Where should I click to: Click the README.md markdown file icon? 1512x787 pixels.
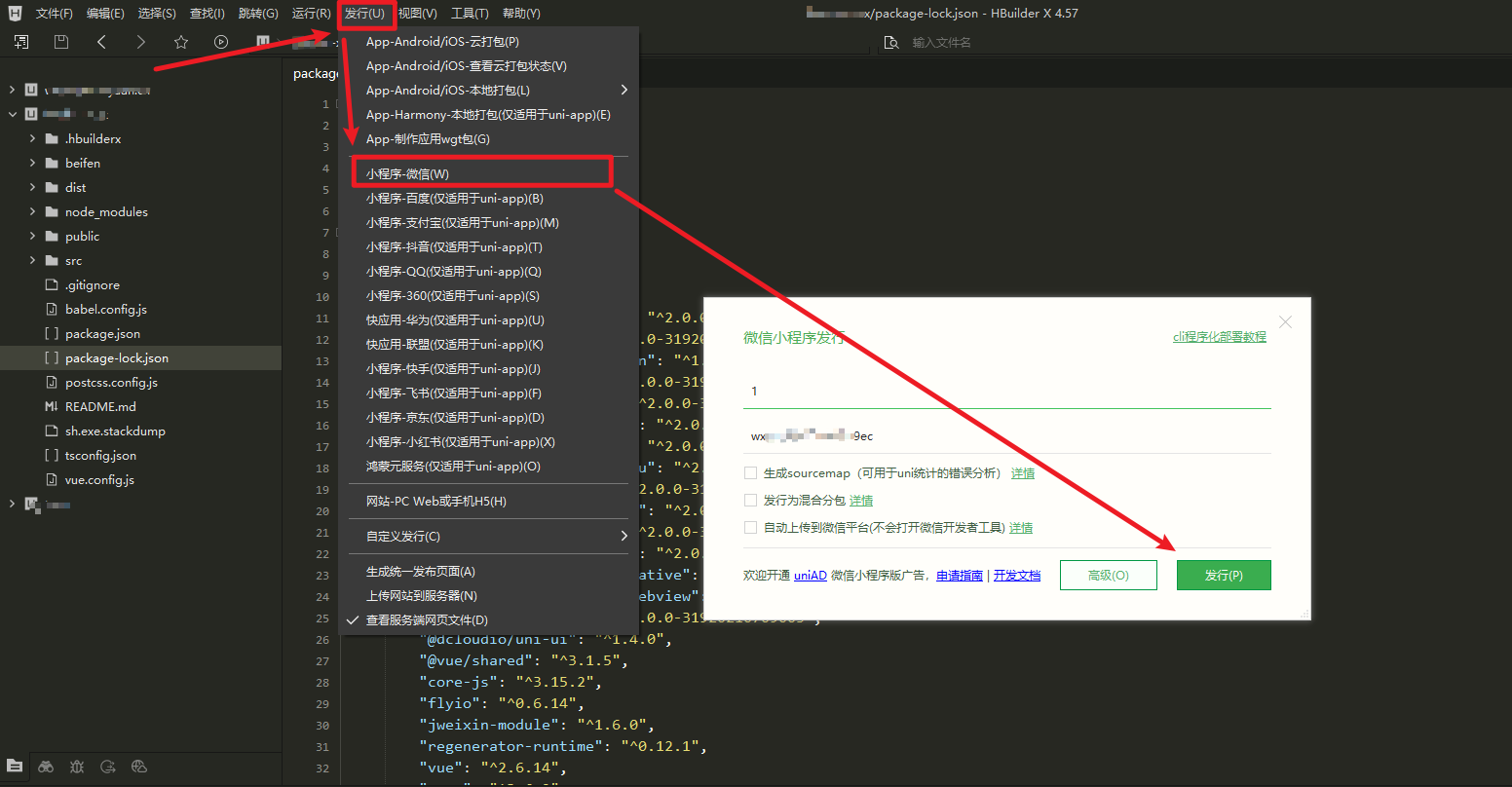click(x=52, y=407)
